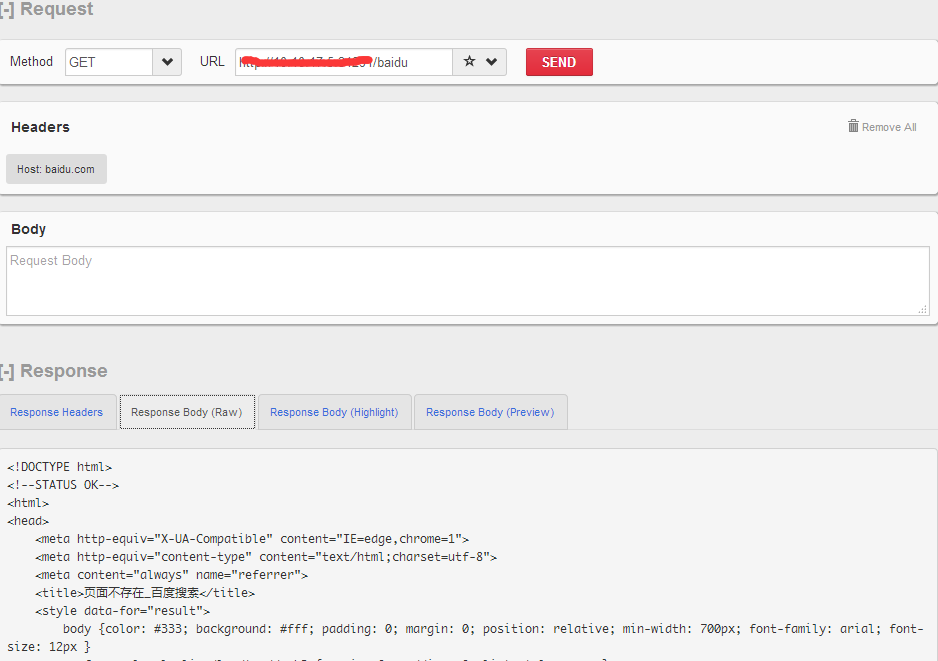Switch to Response Body (Raw) tab
Image resolution: width=938 pixels, height=661 pixels.
coord(187,412)
